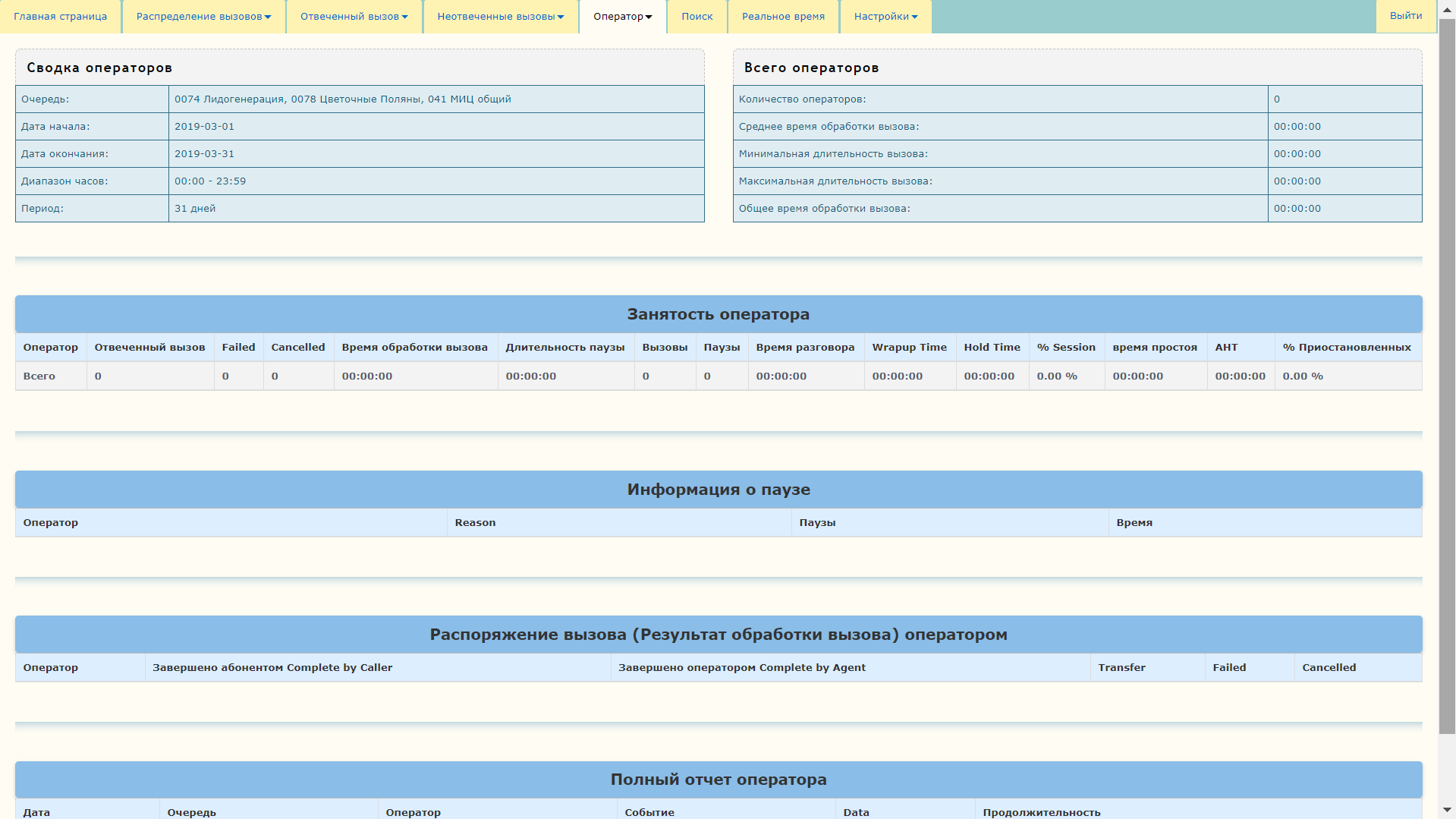Click the Transfer column header
Viewport: 1456px width, 819px height.
[1121, 667]
